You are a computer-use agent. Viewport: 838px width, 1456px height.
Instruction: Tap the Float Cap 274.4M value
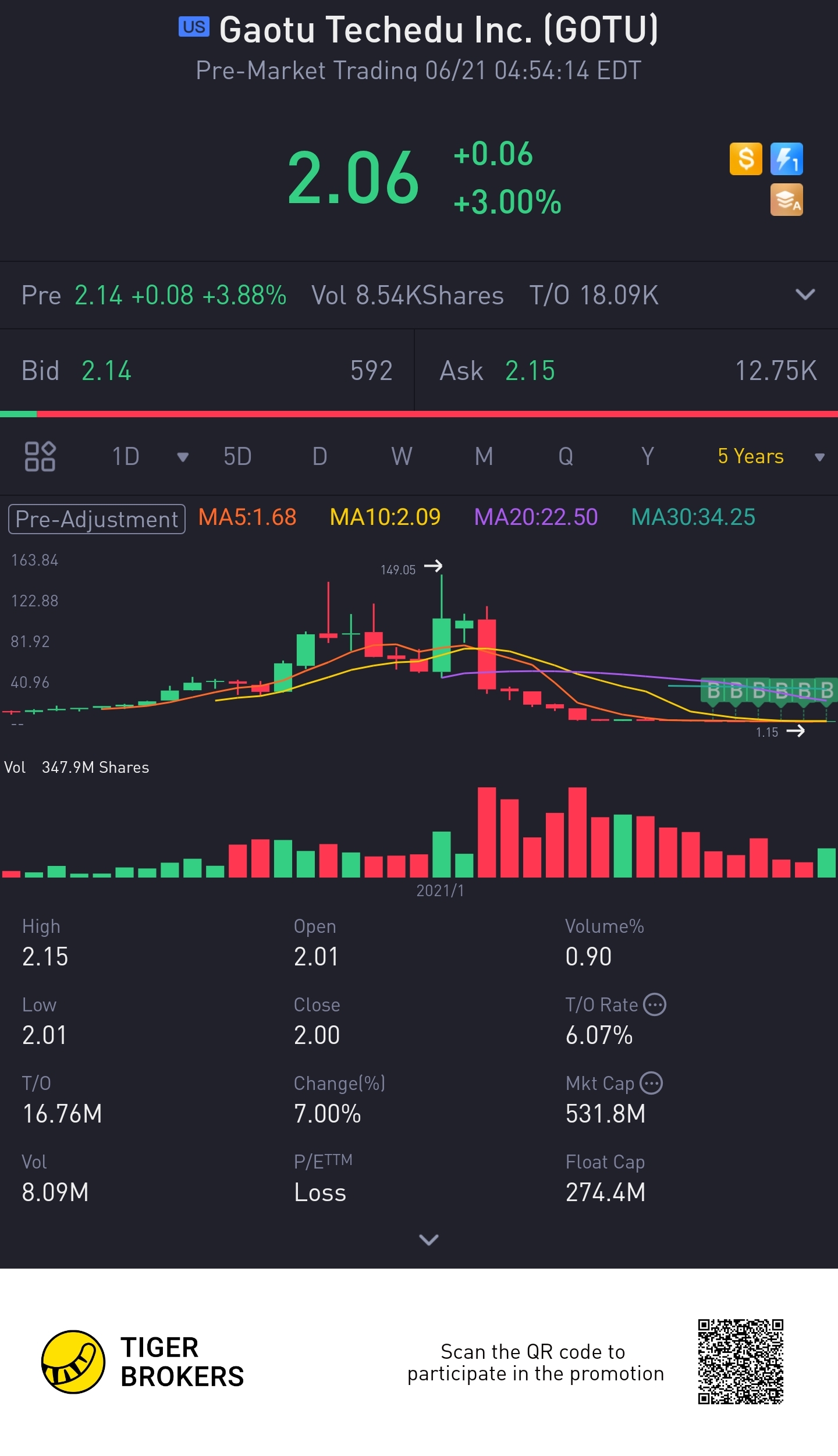point(605,1192)
